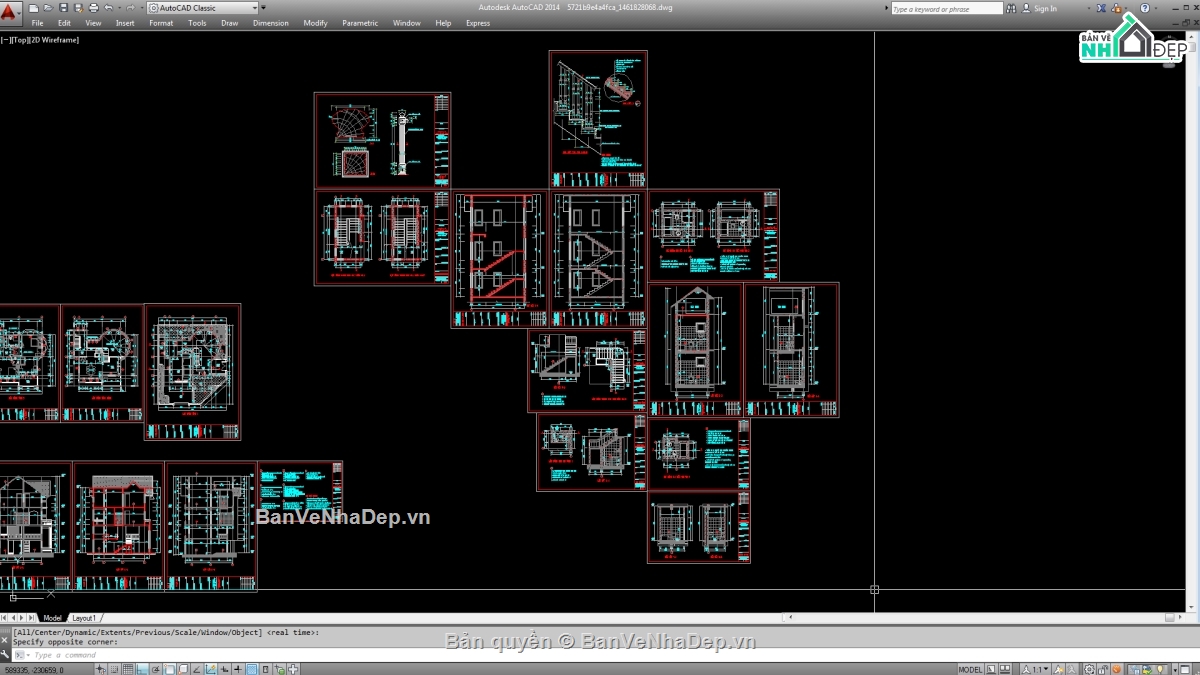Open the Express menu
The height and width of the screenshot is (675, 1200).
pos(478,22)
